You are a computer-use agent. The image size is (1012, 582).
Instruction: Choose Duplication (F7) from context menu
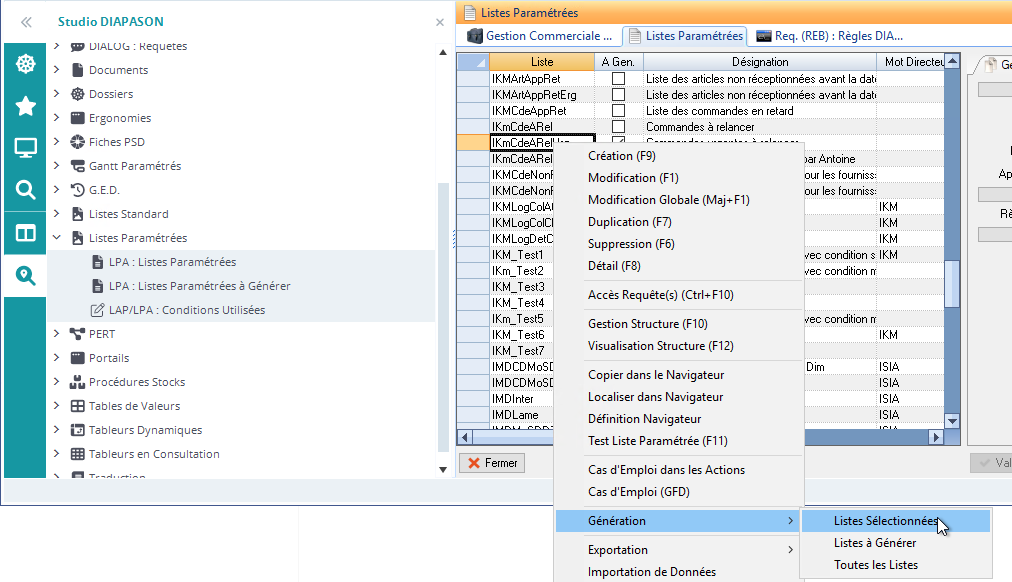tap(629, 222)
